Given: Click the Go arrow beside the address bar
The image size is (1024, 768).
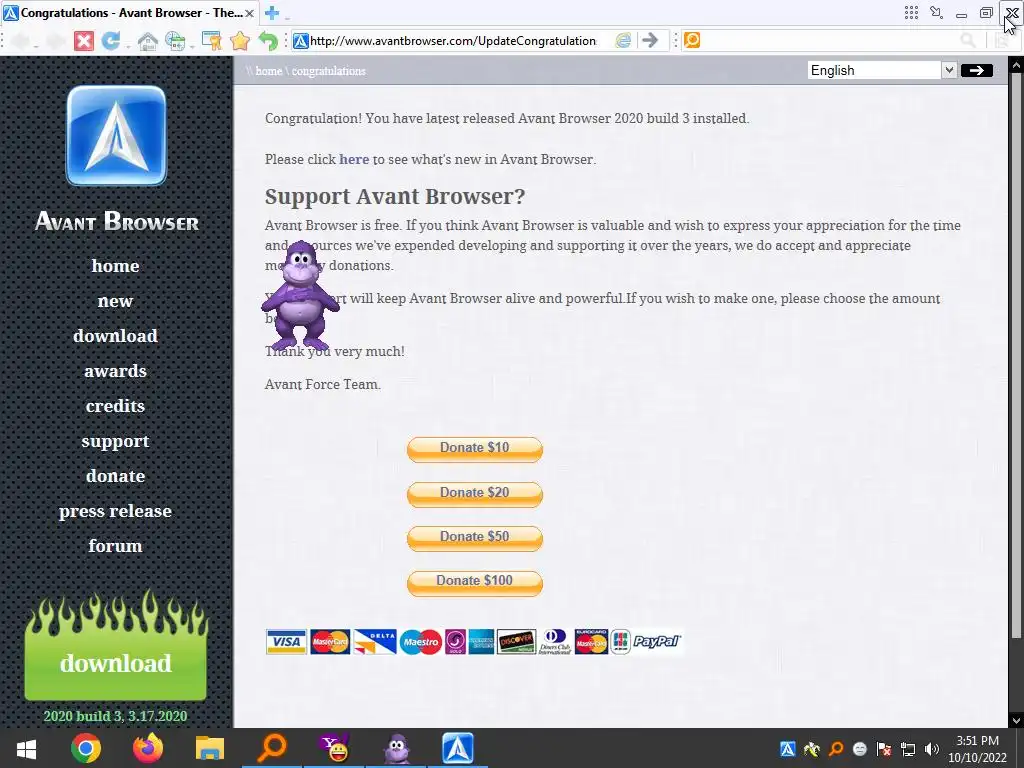Looking at the screenshot, I should click(650, 40).
